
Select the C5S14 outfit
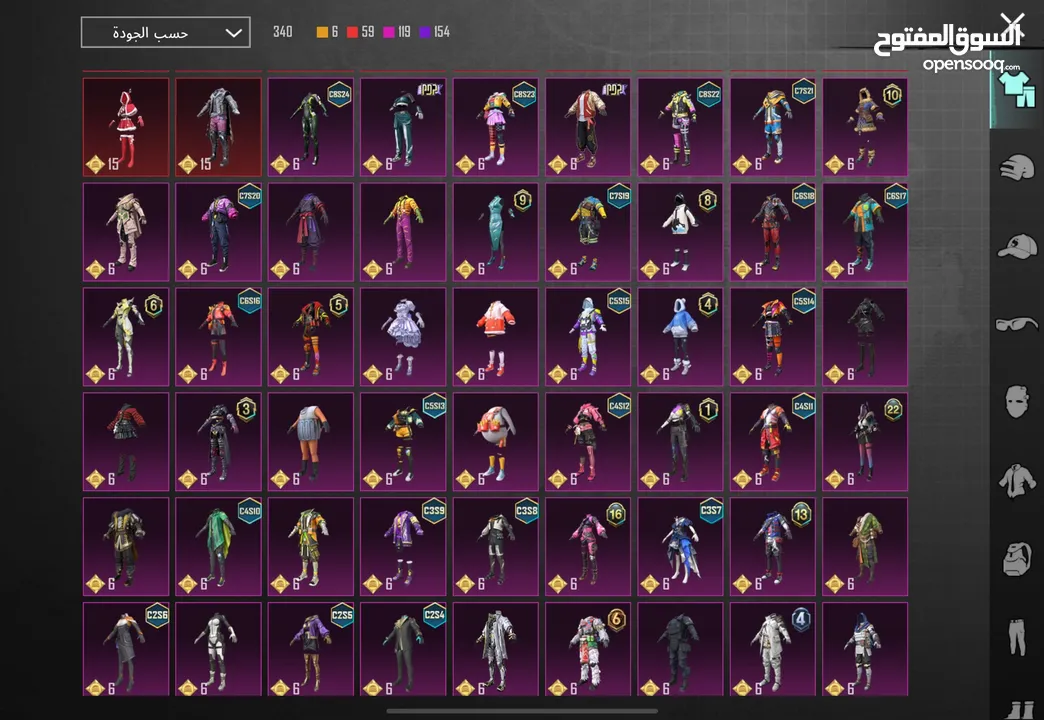click(773, 337)
